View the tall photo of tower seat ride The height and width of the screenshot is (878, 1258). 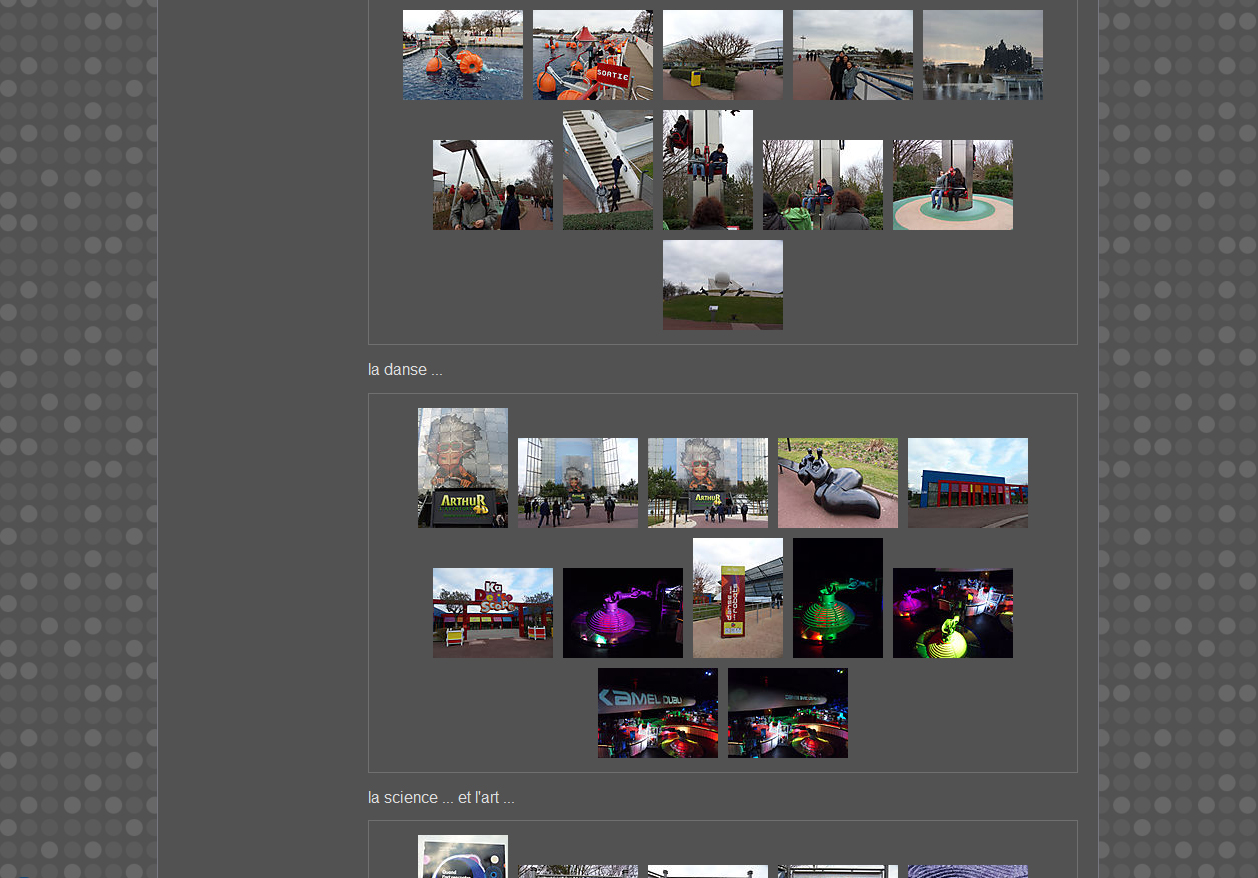(707, 170)
